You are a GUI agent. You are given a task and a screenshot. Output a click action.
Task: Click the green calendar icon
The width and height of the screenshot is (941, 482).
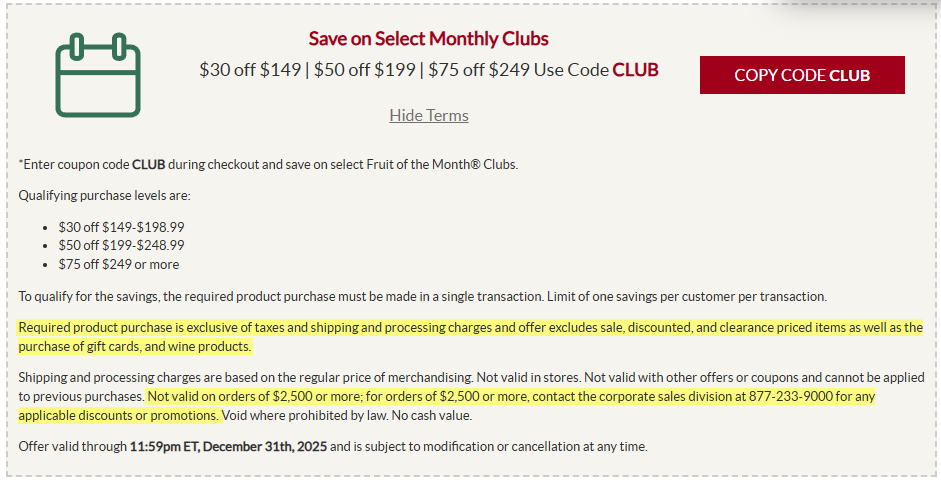(97, 73)
